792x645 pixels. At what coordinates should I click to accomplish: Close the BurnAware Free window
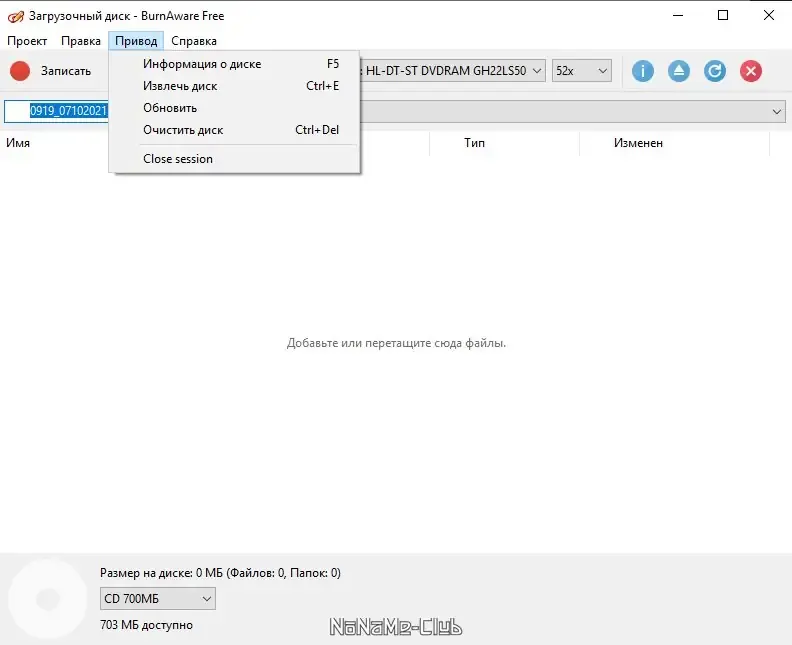coord(768,15)
